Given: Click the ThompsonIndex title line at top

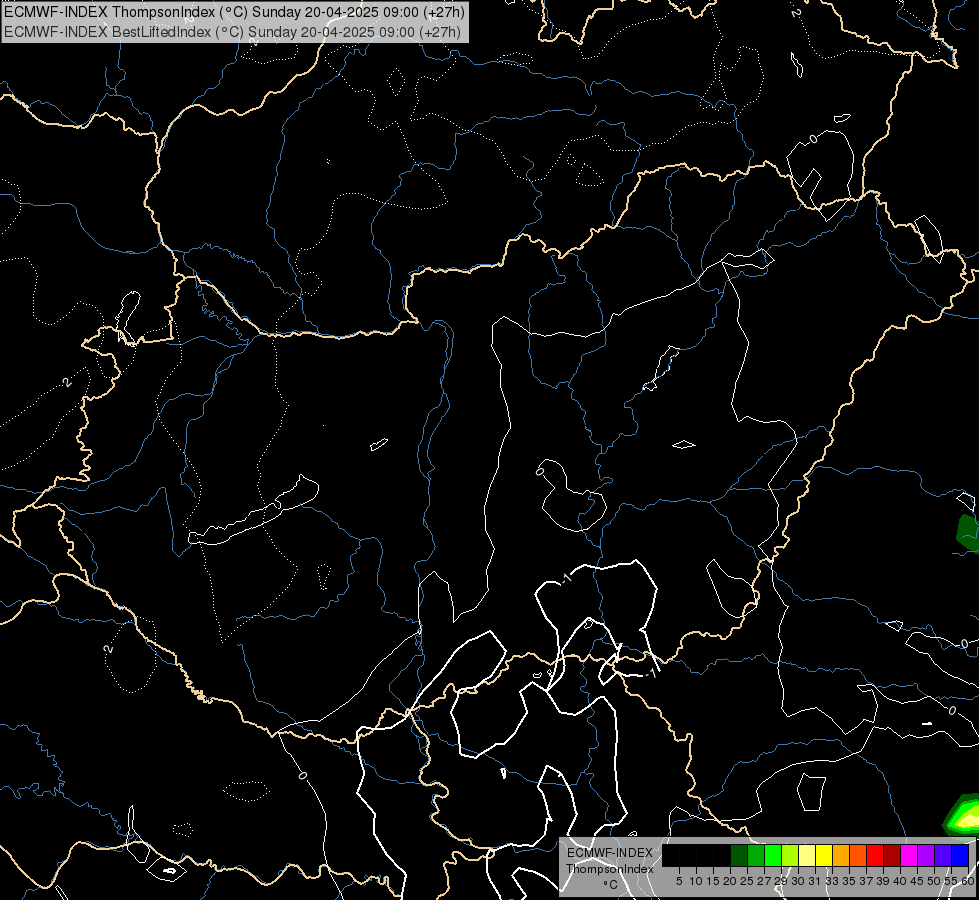Looking at the screenshot, I should [234, 11].
